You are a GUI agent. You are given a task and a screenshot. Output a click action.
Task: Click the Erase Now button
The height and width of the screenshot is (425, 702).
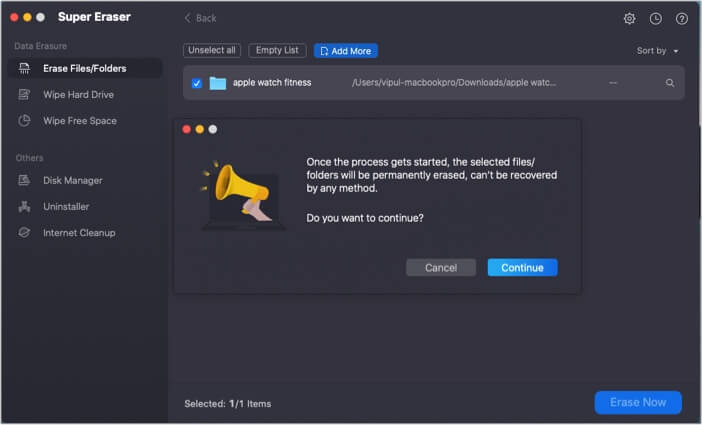tap(638, 402)
